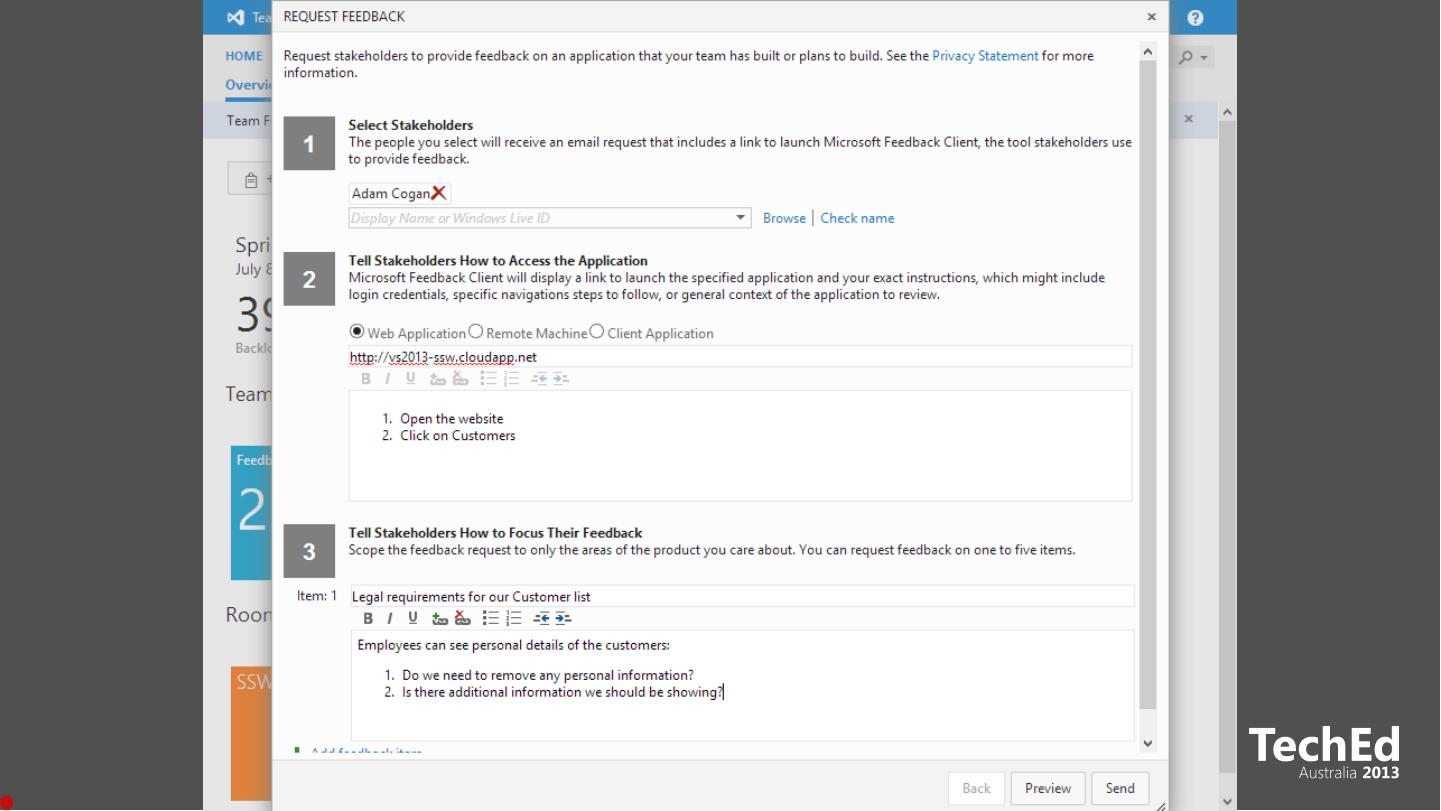1441x811 pixels.
Task: Remove Adam Cogan with the red X
Action: pos(439,193)
